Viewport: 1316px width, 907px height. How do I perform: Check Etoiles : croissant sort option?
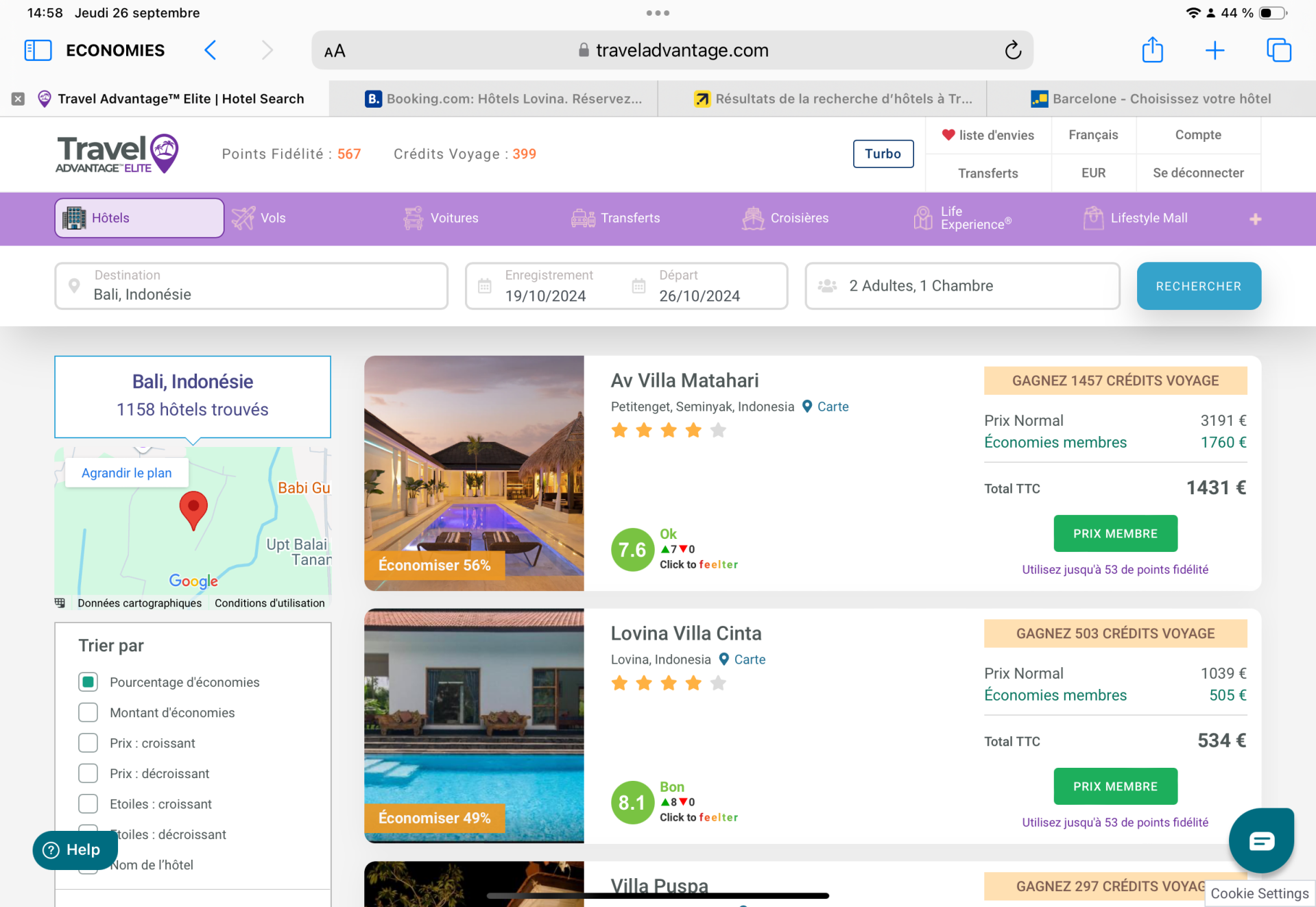tap(88, 803)
